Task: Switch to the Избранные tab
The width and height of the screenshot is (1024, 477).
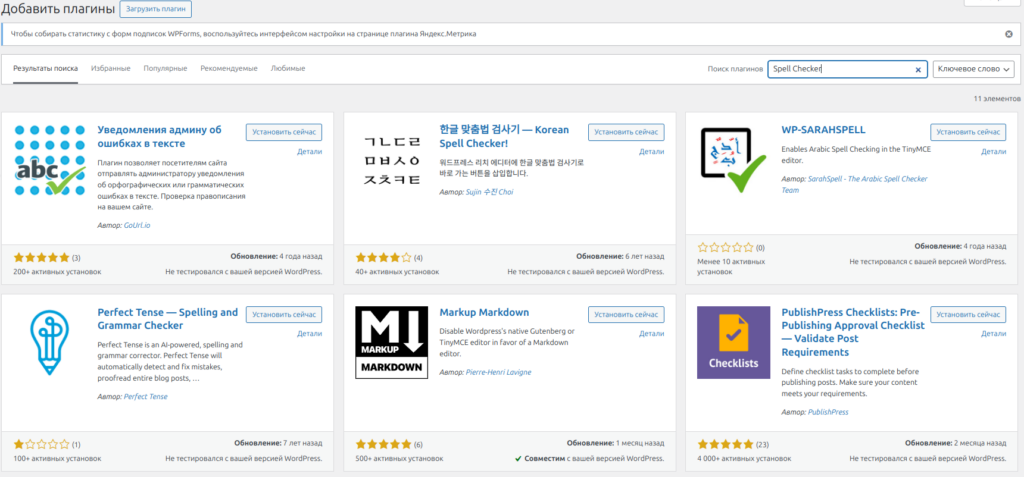Action: tap(110, 68)
